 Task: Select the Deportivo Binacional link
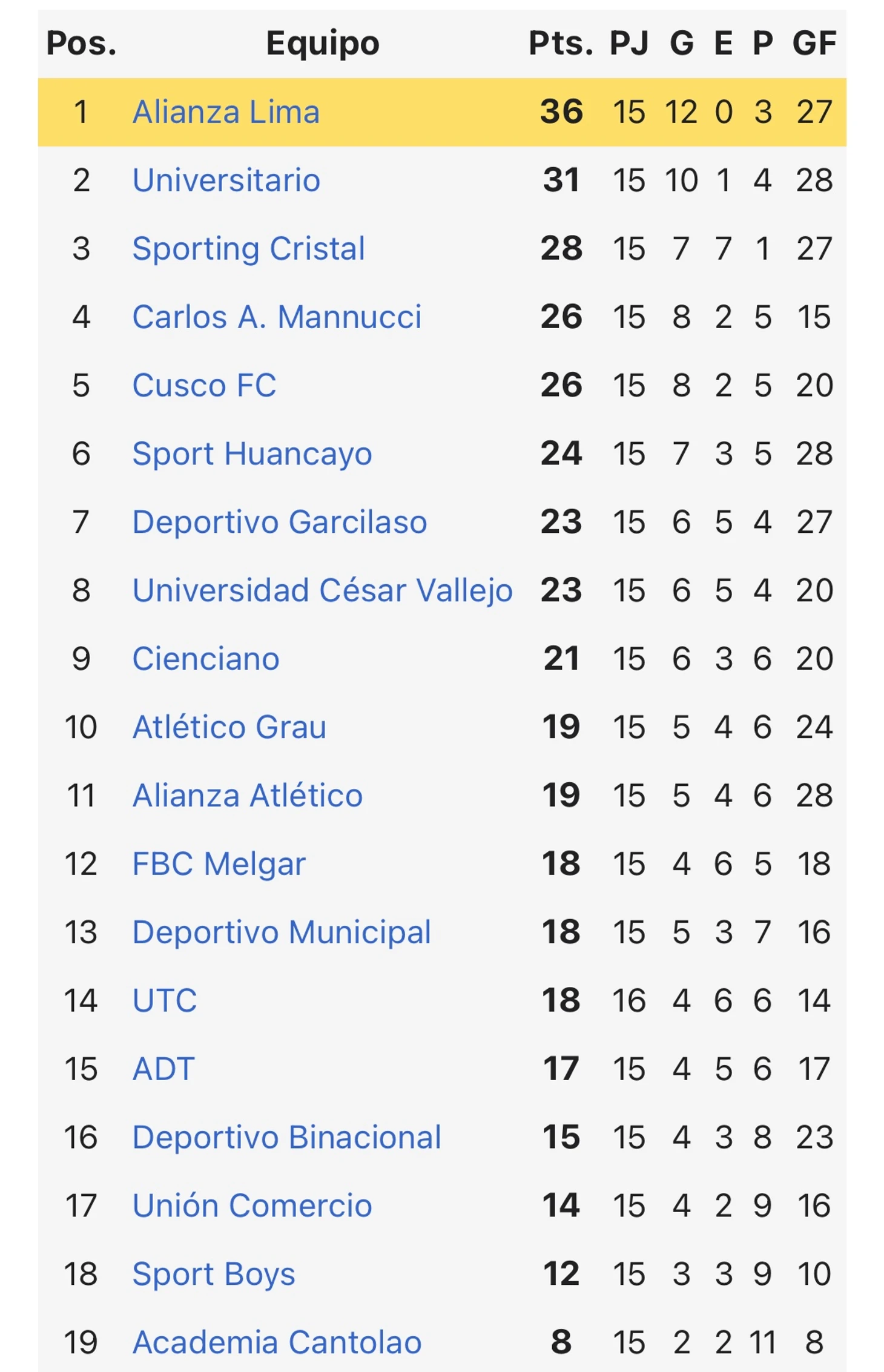pos(287,1138)
